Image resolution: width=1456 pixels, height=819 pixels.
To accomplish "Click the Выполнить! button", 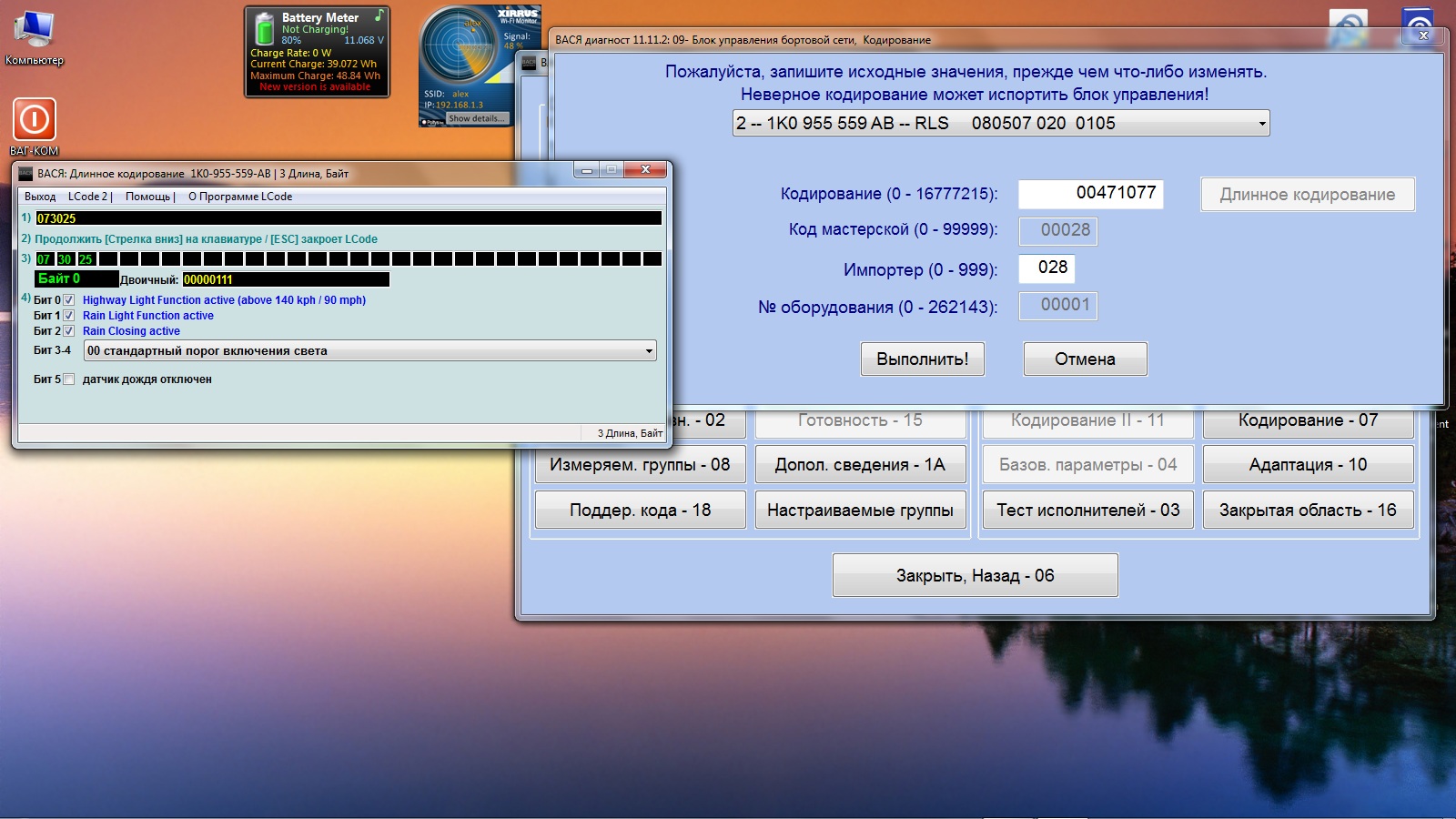I will 922,359.
